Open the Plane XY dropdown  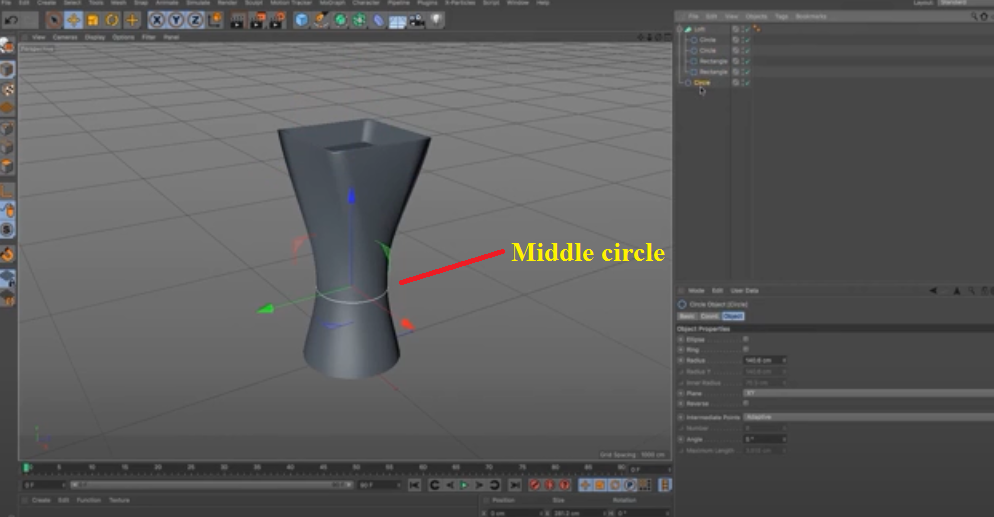(868, 393)
